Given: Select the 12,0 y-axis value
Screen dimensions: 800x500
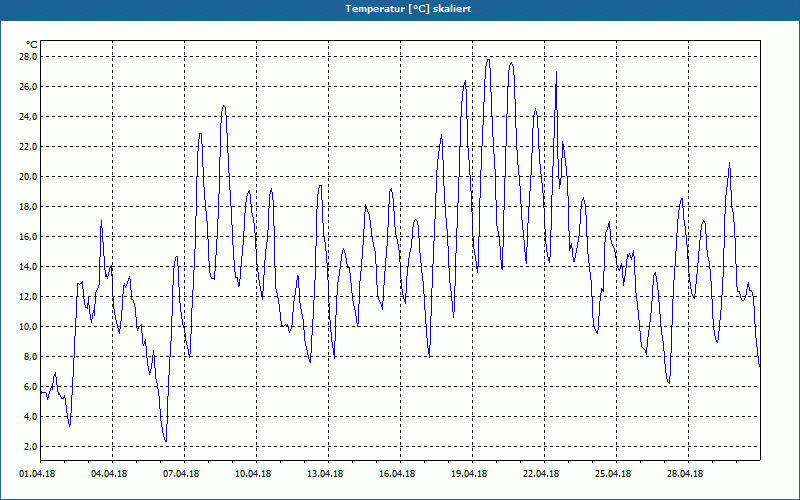Looking at the screenshot, I should point(28,297).
